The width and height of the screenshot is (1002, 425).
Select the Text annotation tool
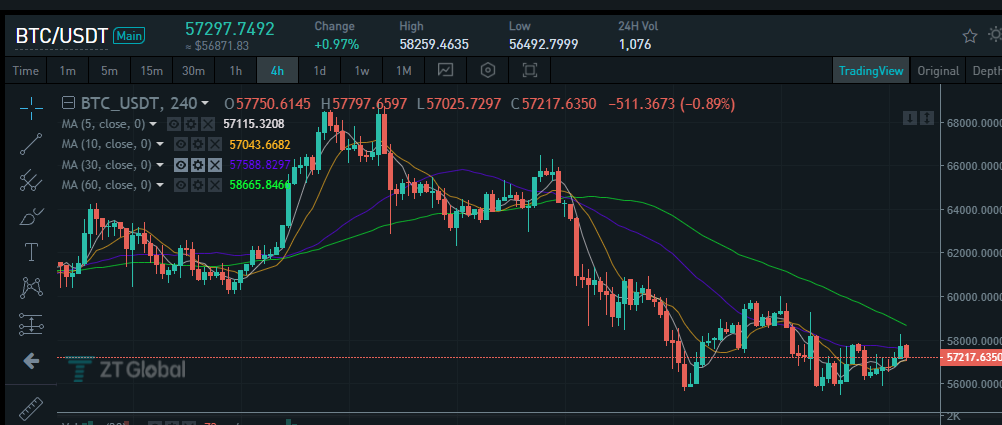31,252
